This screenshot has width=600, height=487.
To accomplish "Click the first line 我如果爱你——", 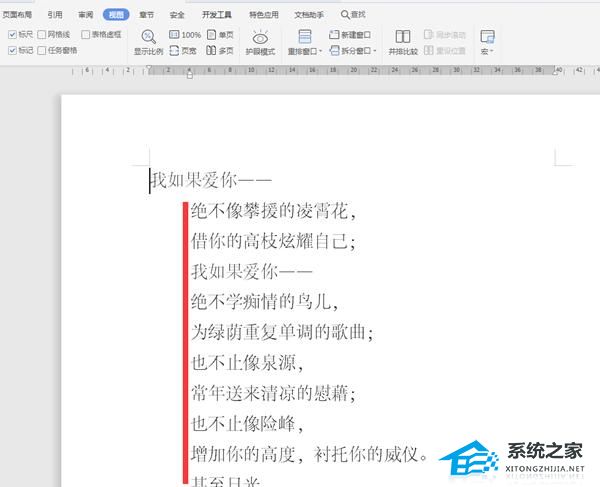I will 211,180.
